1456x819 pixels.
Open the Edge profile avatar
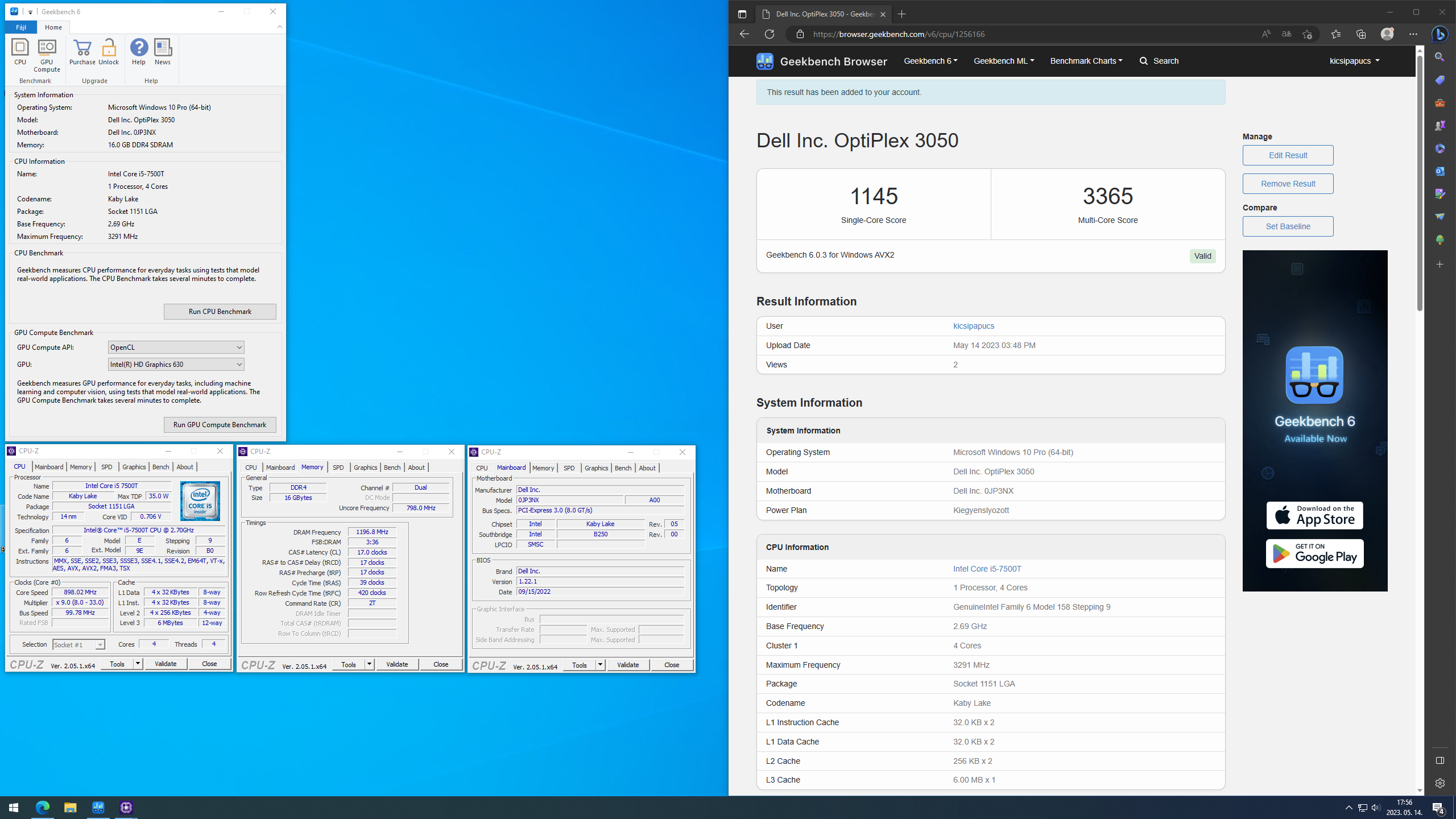click(1387, 34)
